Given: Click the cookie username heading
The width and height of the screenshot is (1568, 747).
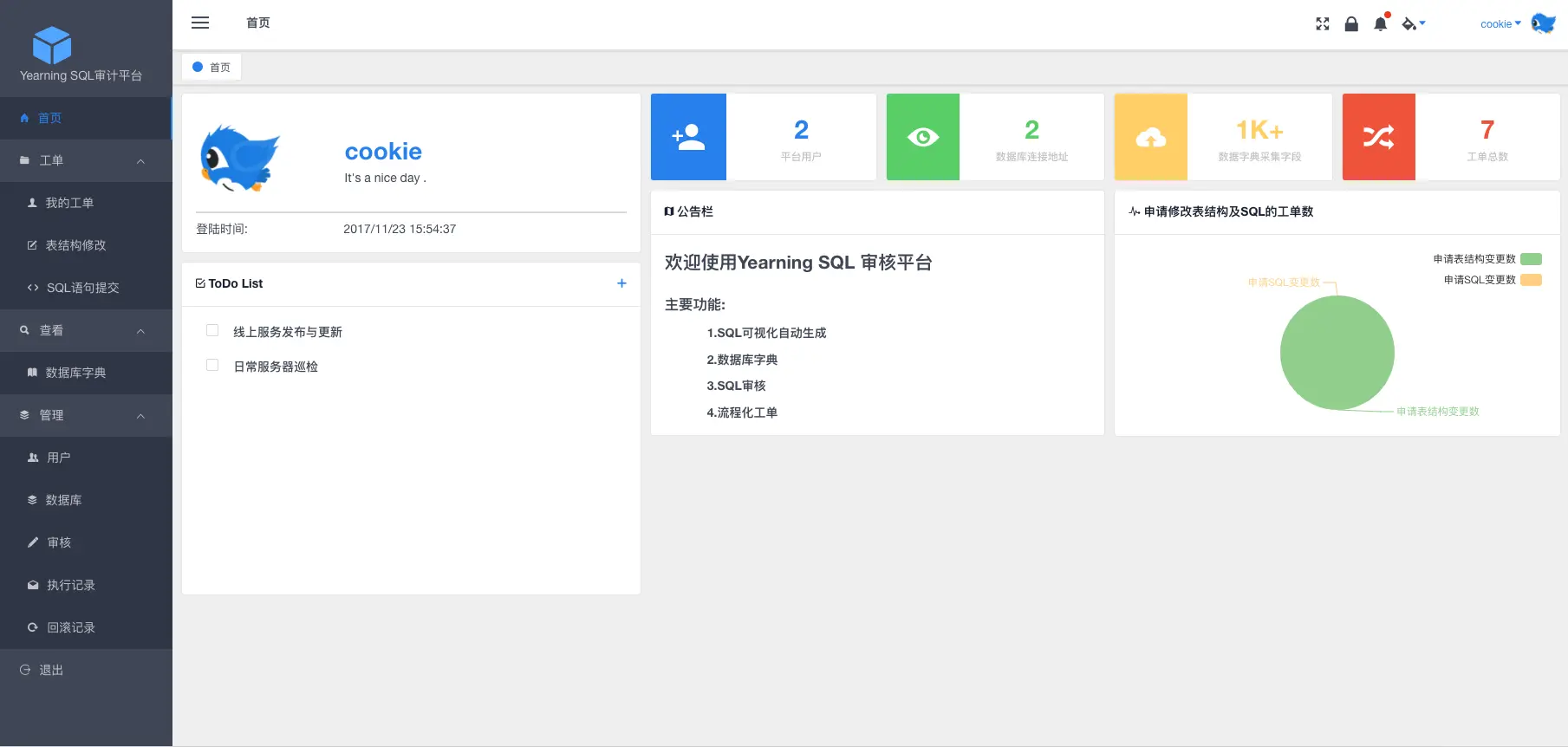Looking at the screenshot, I should coord(383,152).
